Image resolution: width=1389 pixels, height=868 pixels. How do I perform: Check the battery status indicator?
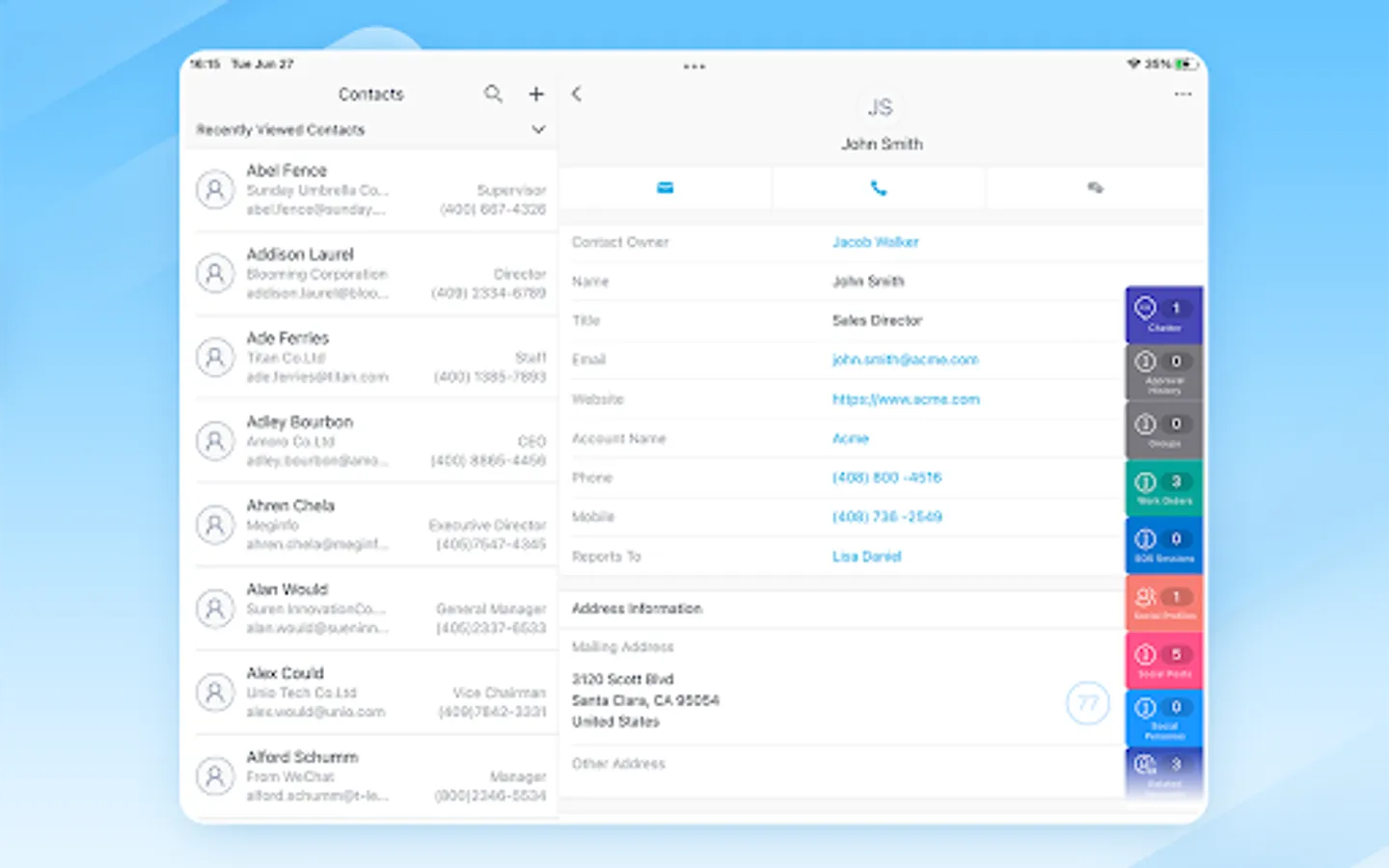point(1187,64)
